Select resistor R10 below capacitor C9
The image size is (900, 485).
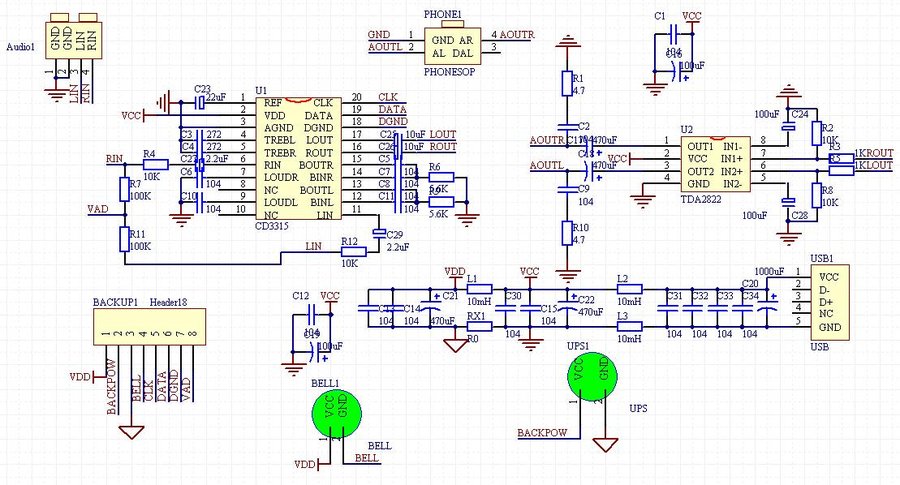pyautogui.click(x=568, y=233)
